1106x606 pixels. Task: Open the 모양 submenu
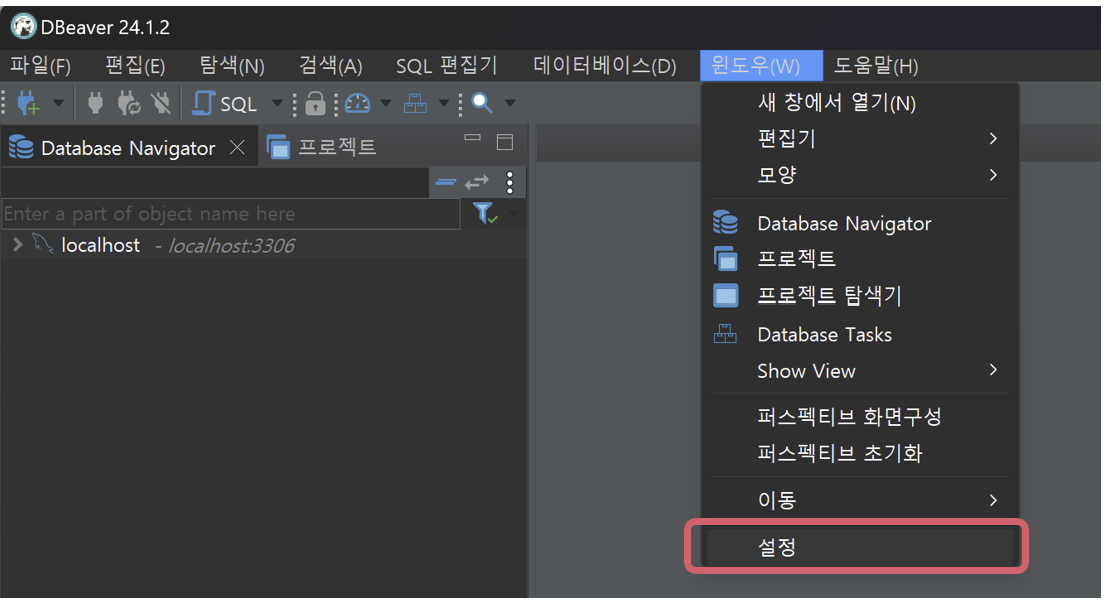point(860,174)
